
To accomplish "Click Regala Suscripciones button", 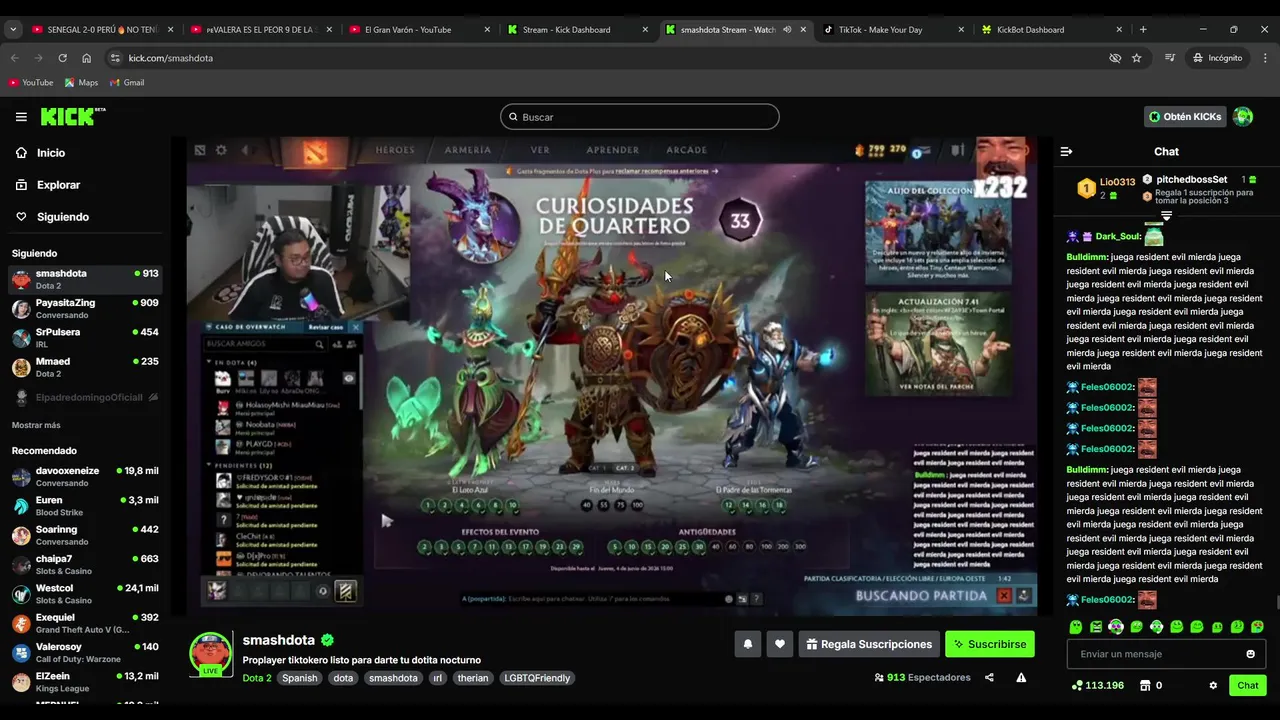I will click(868, 644).
